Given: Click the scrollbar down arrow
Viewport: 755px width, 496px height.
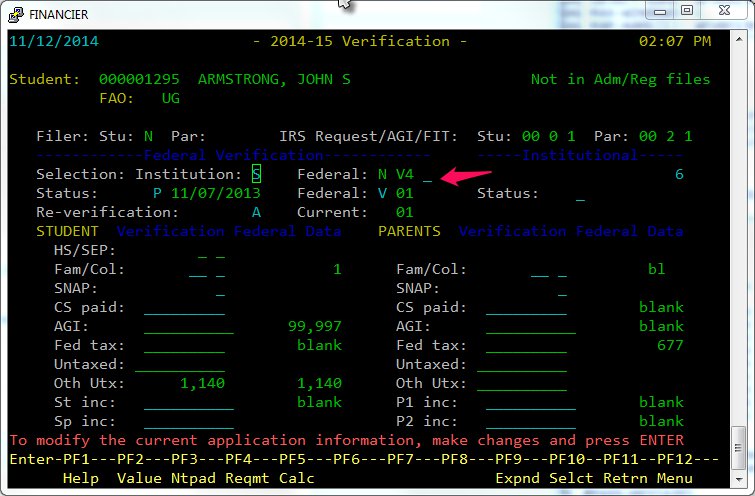Looking at the screenshot, I should [739, 480].
